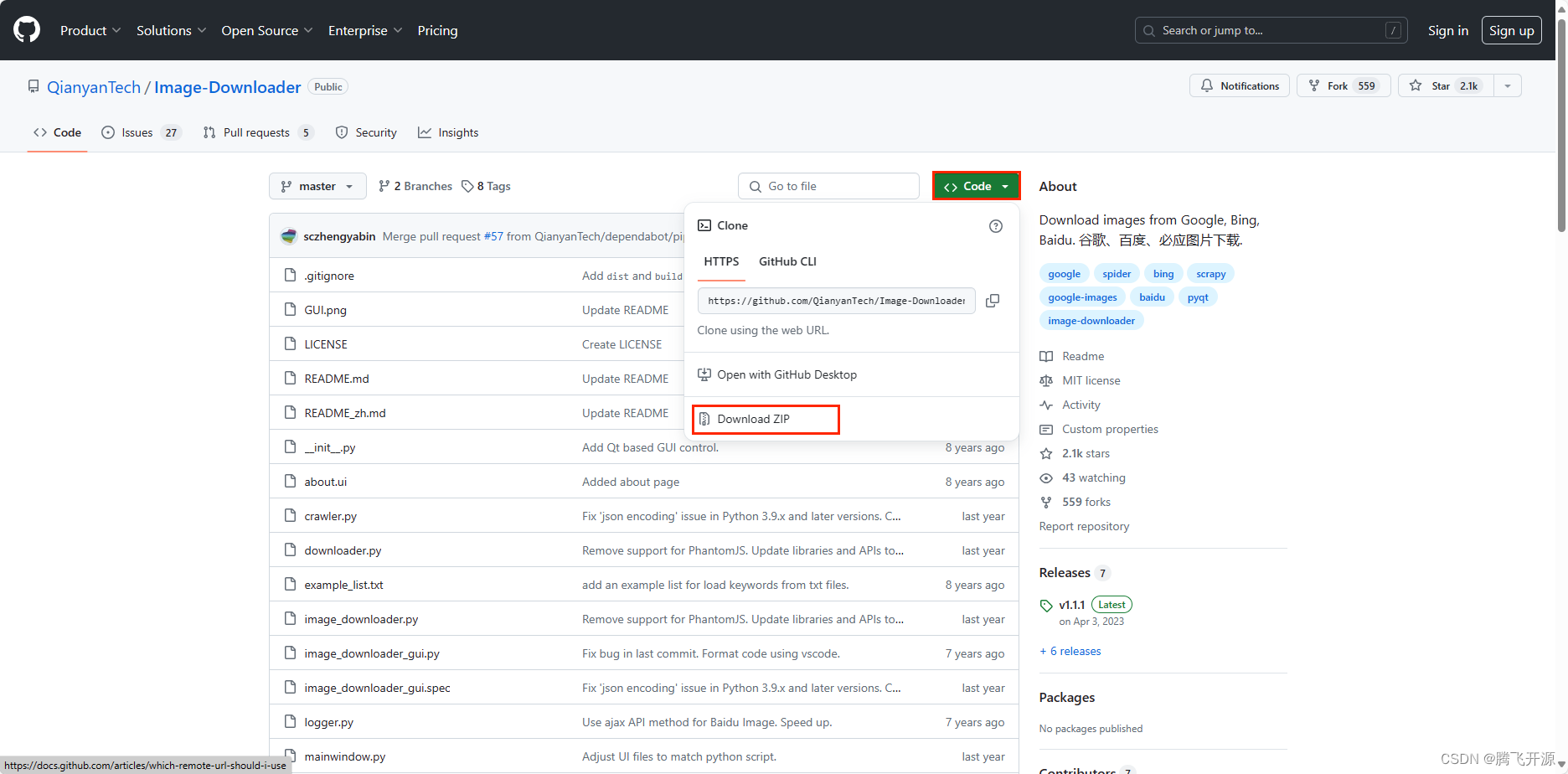
Task: Open the master branch selector dropdown
Action: pyautogui.click(x=317, y=186)
